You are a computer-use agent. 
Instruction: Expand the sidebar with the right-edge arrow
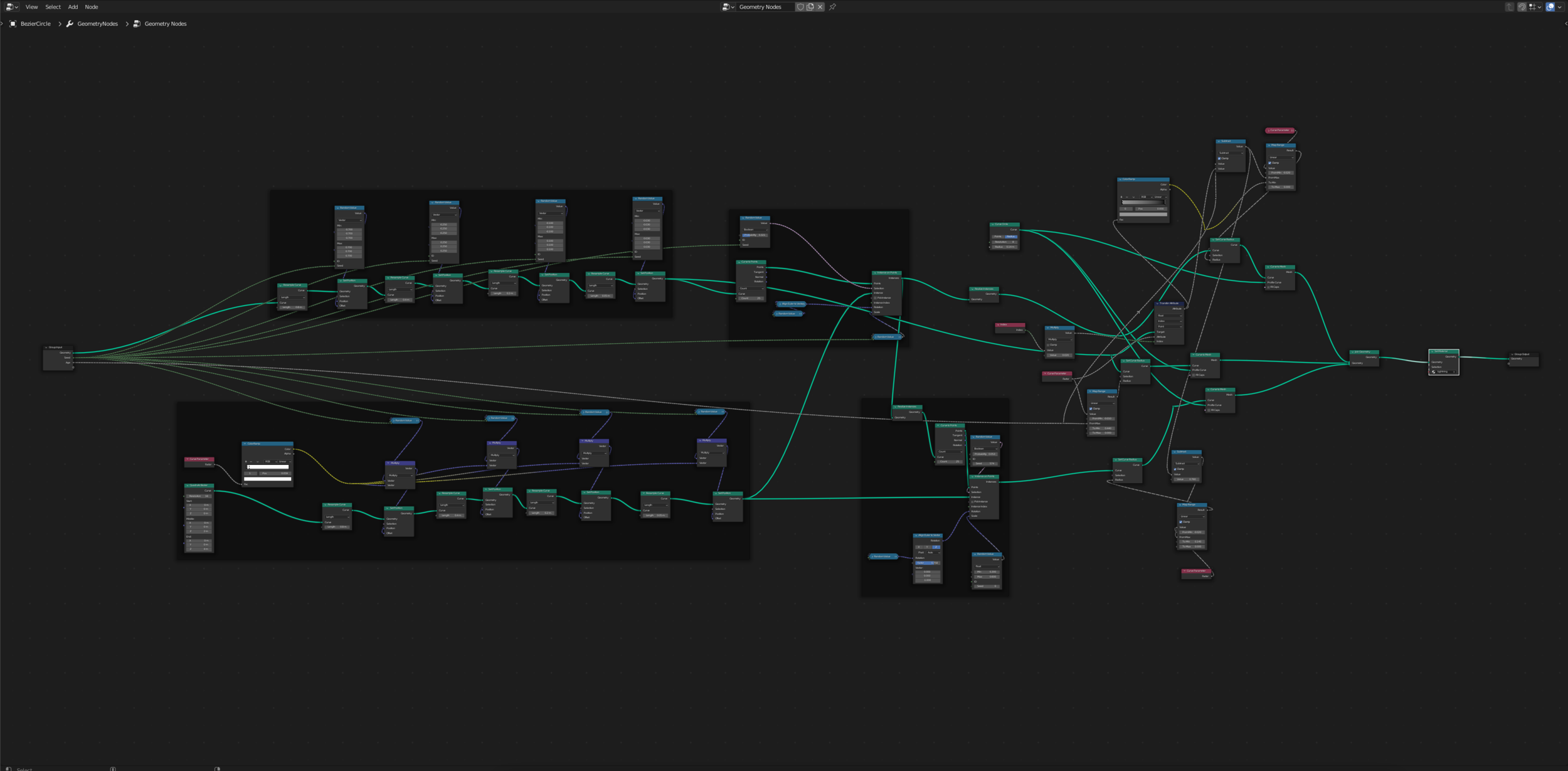[x=1565, y=24]
